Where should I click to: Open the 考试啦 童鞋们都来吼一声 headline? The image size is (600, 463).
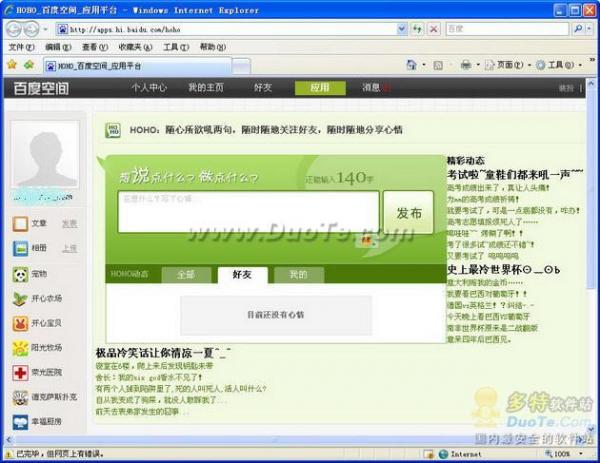click(x=515, y=175)
